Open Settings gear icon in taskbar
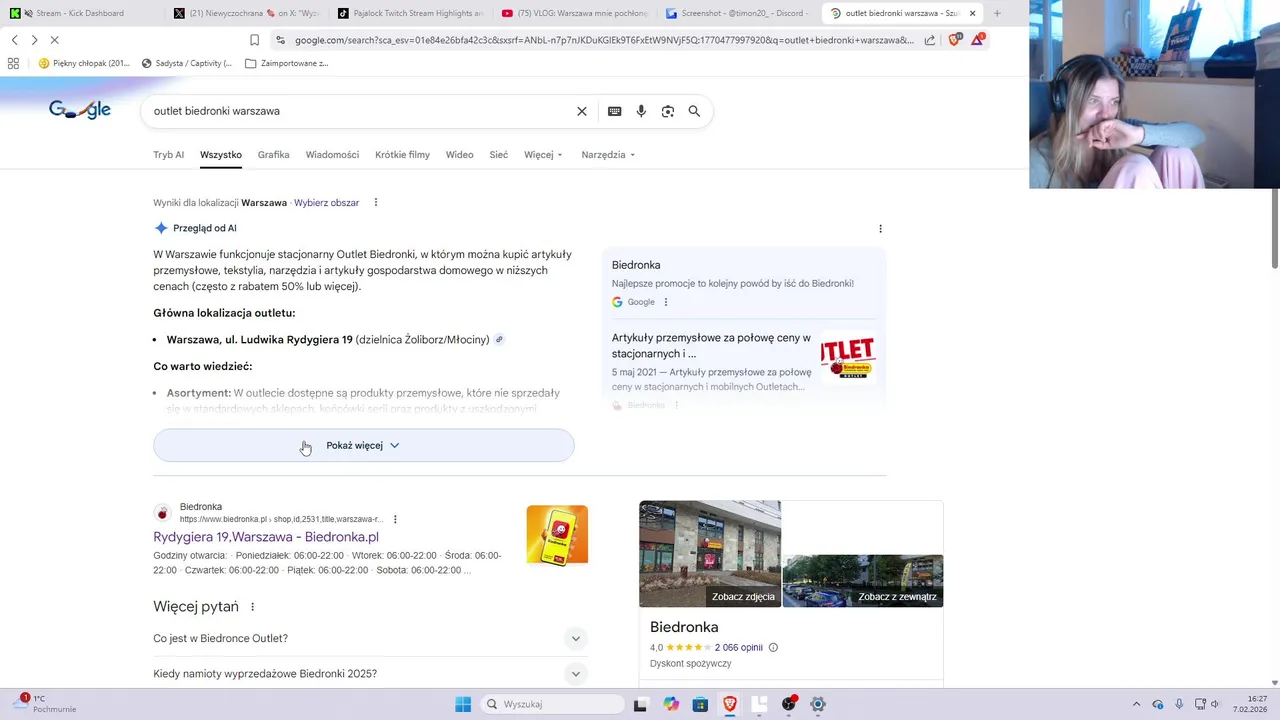Screen dimensions: 1280x720 818,704
